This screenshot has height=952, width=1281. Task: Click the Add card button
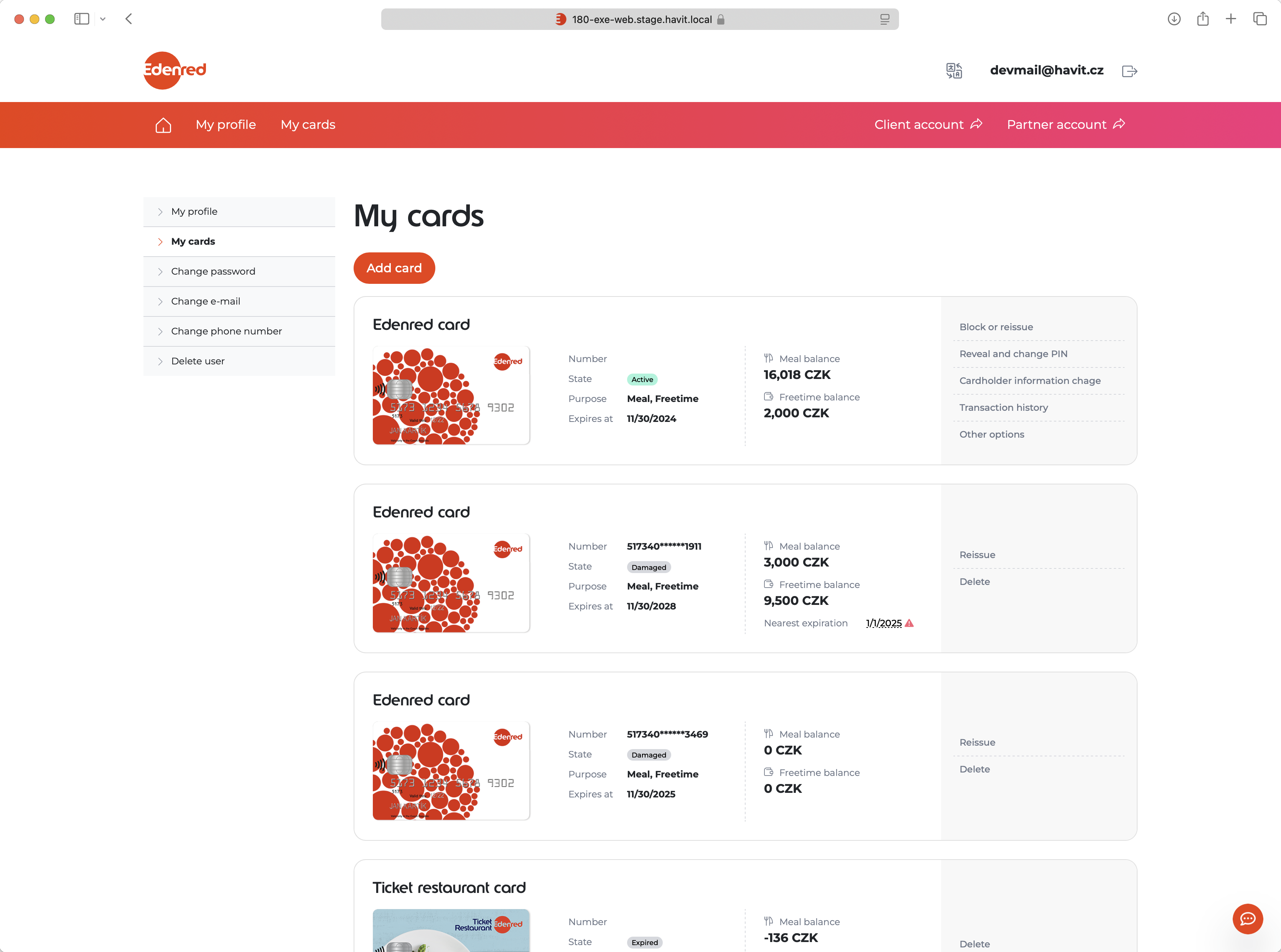(x=394, y=267)
